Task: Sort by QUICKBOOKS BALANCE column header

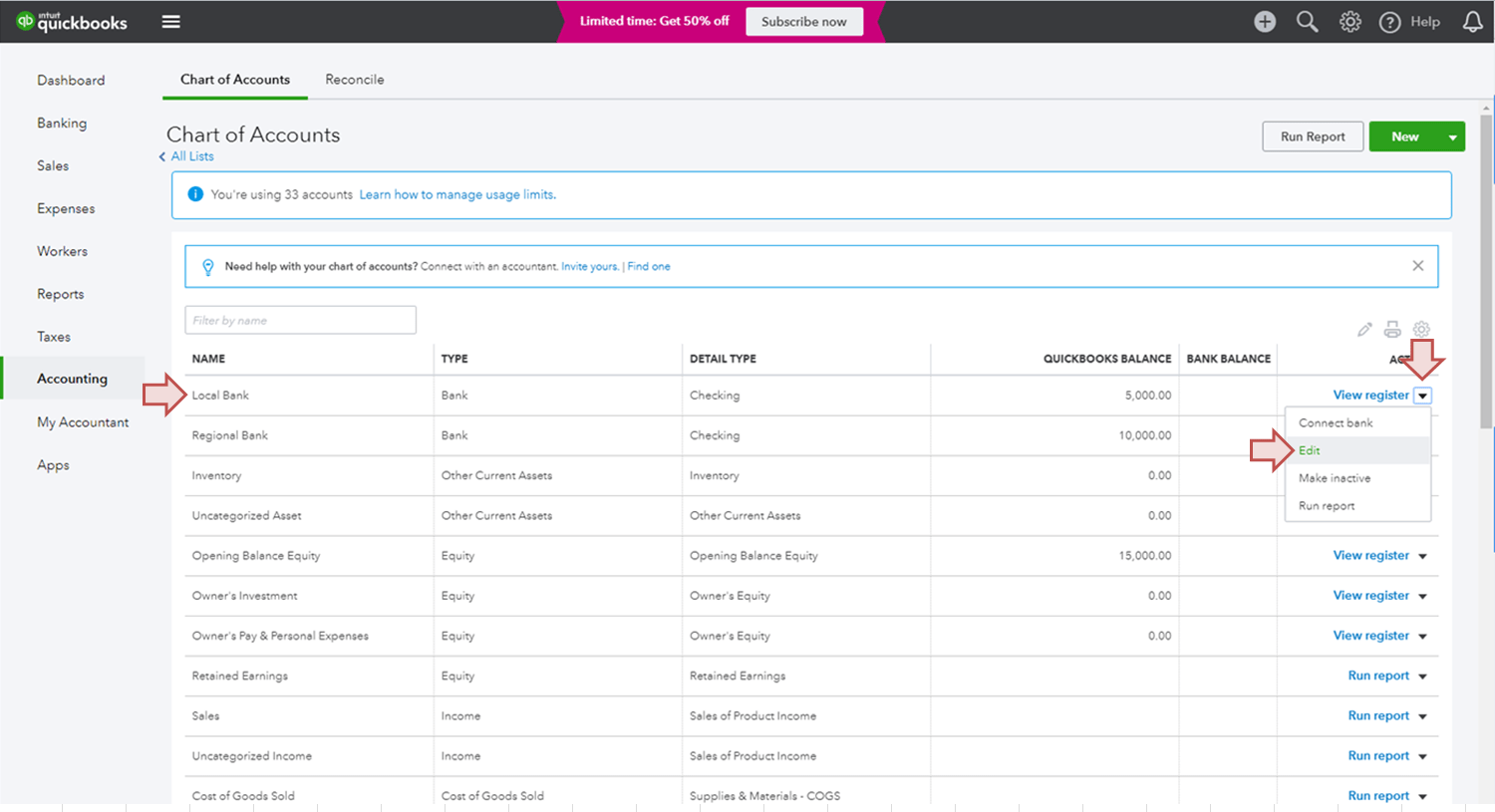Action: click(1107, 359)
